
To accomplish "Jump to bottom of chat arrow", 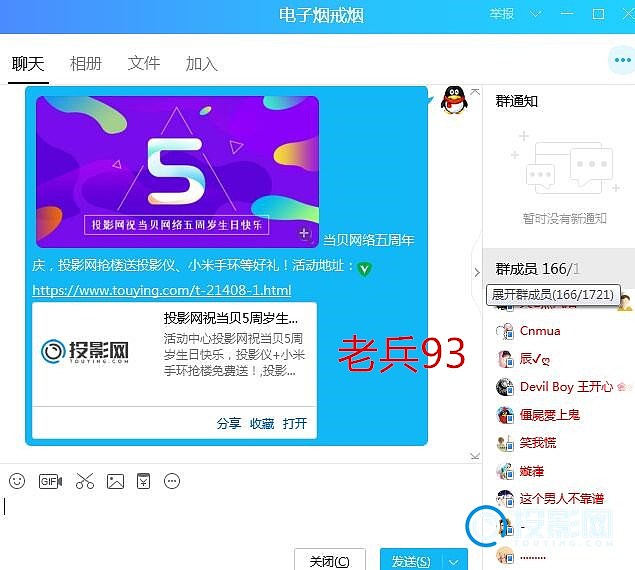I will [x=475, y=457].
